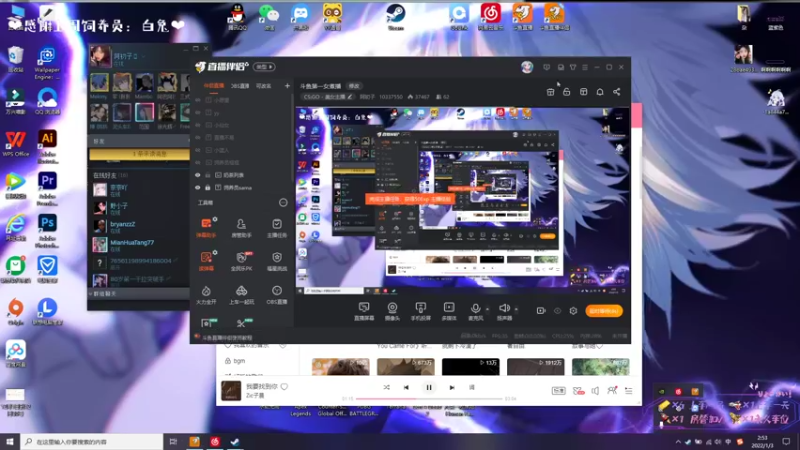Click the orange start-stream button

604,311
